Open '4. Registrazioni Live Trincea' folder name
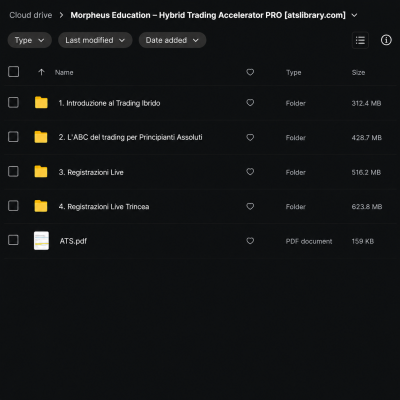 tap(104, 207)
